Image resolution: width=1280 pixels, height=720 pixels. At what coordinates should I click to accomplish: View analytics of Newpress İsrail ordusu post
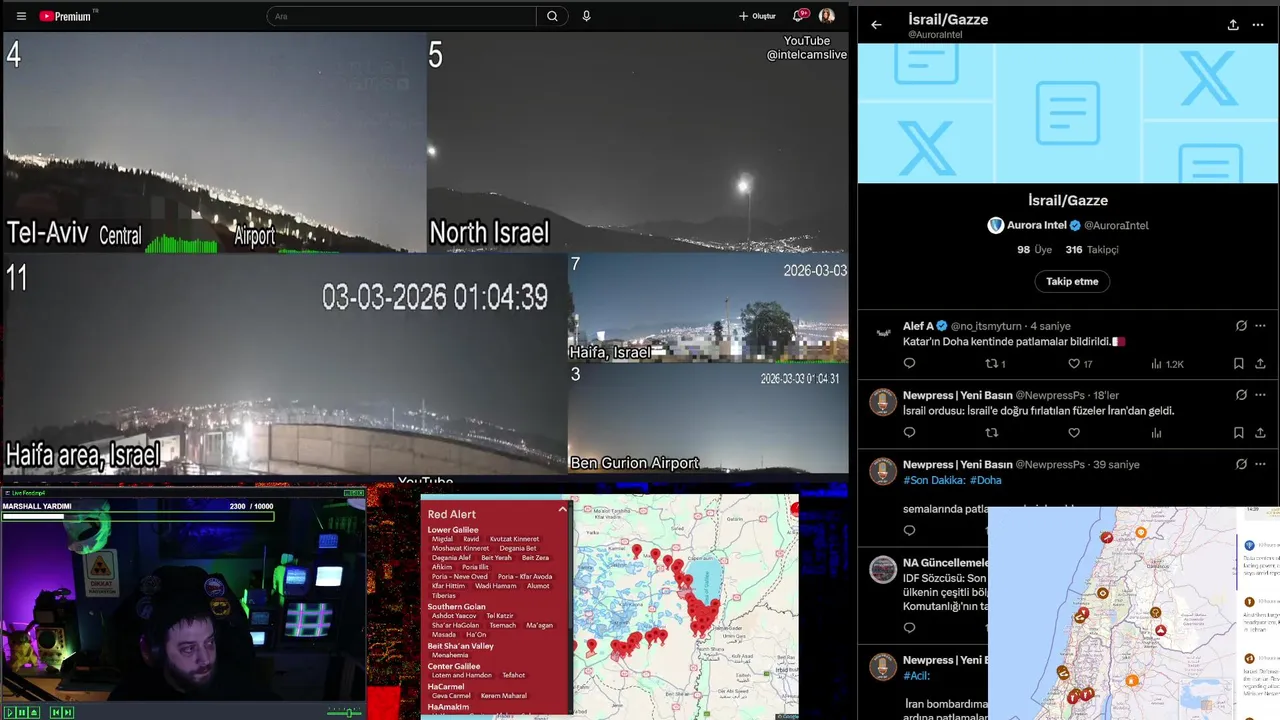[x=1157, y=433]
